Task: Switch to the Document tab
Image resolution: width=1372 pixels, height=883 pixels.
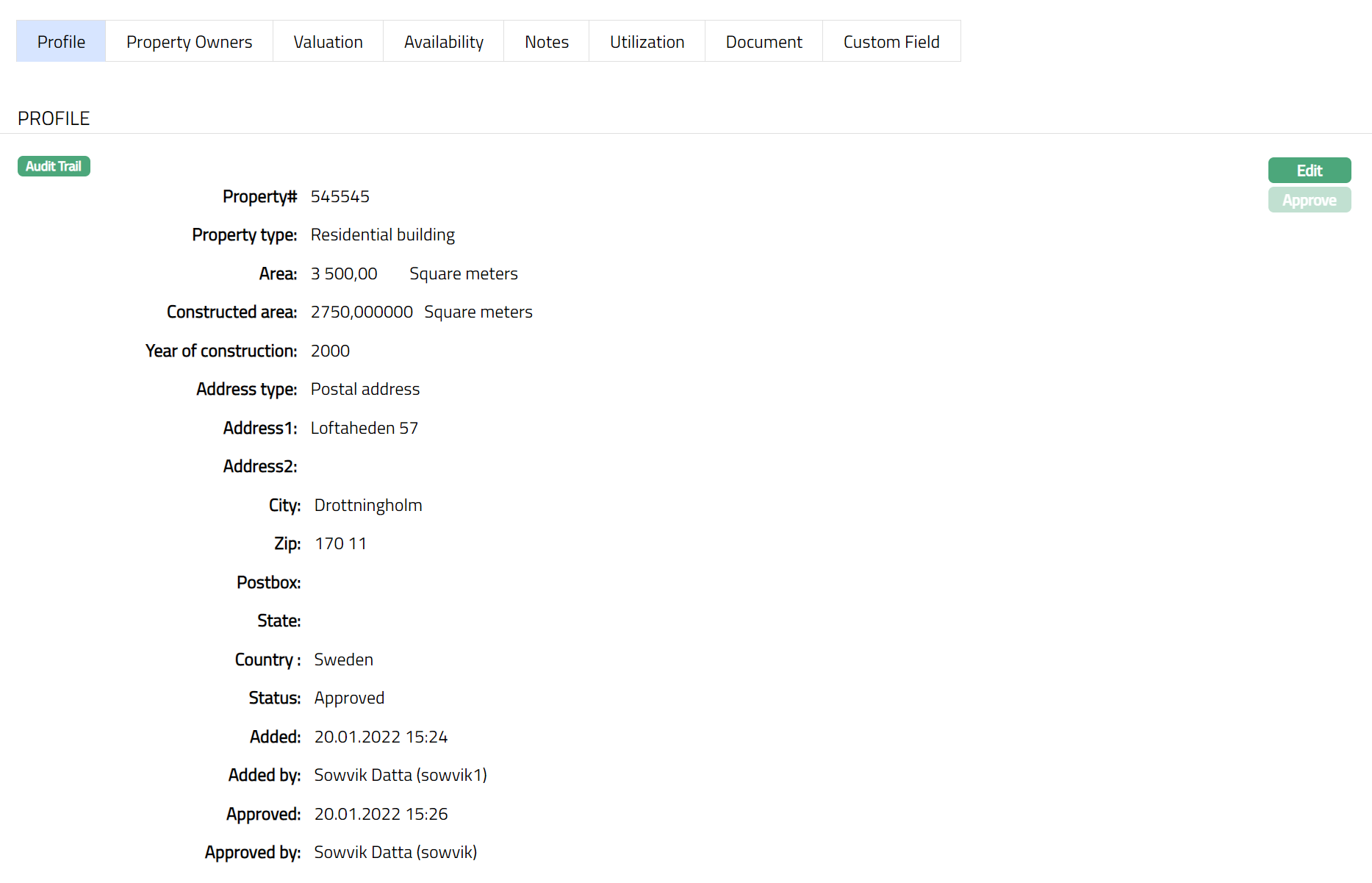Action: 764,42
